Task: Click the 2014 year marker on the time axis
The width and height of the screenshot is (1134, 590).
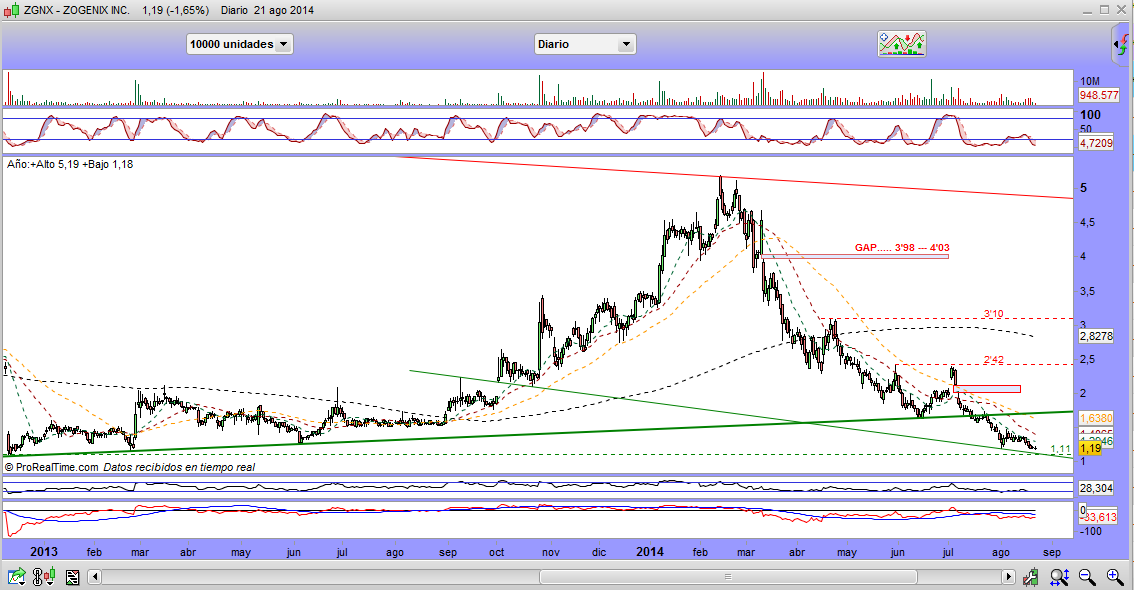Action: [649, 552]
